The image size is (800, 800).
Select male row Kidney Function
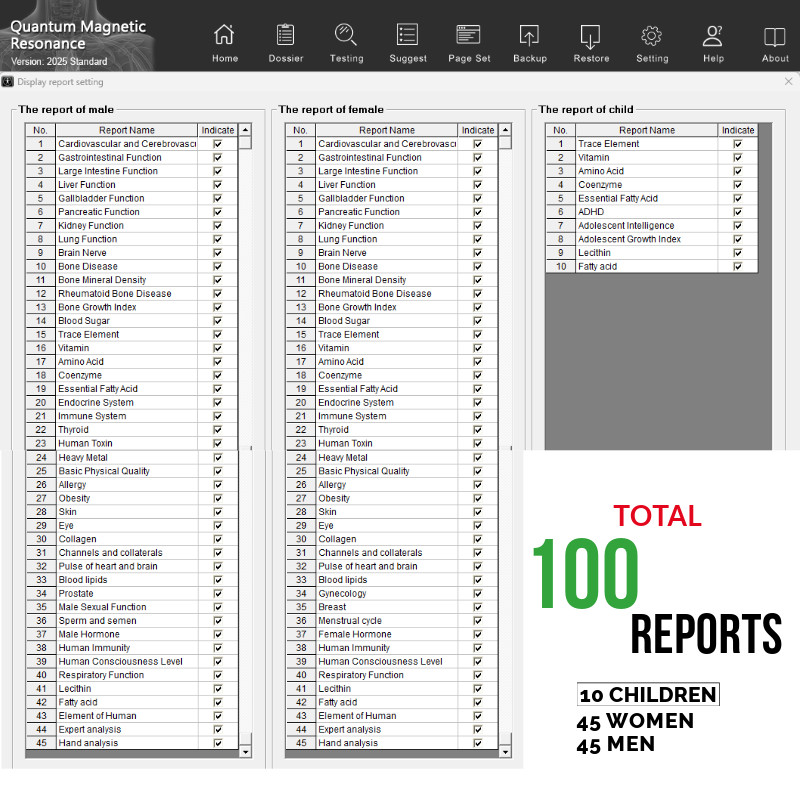(132, 226)
